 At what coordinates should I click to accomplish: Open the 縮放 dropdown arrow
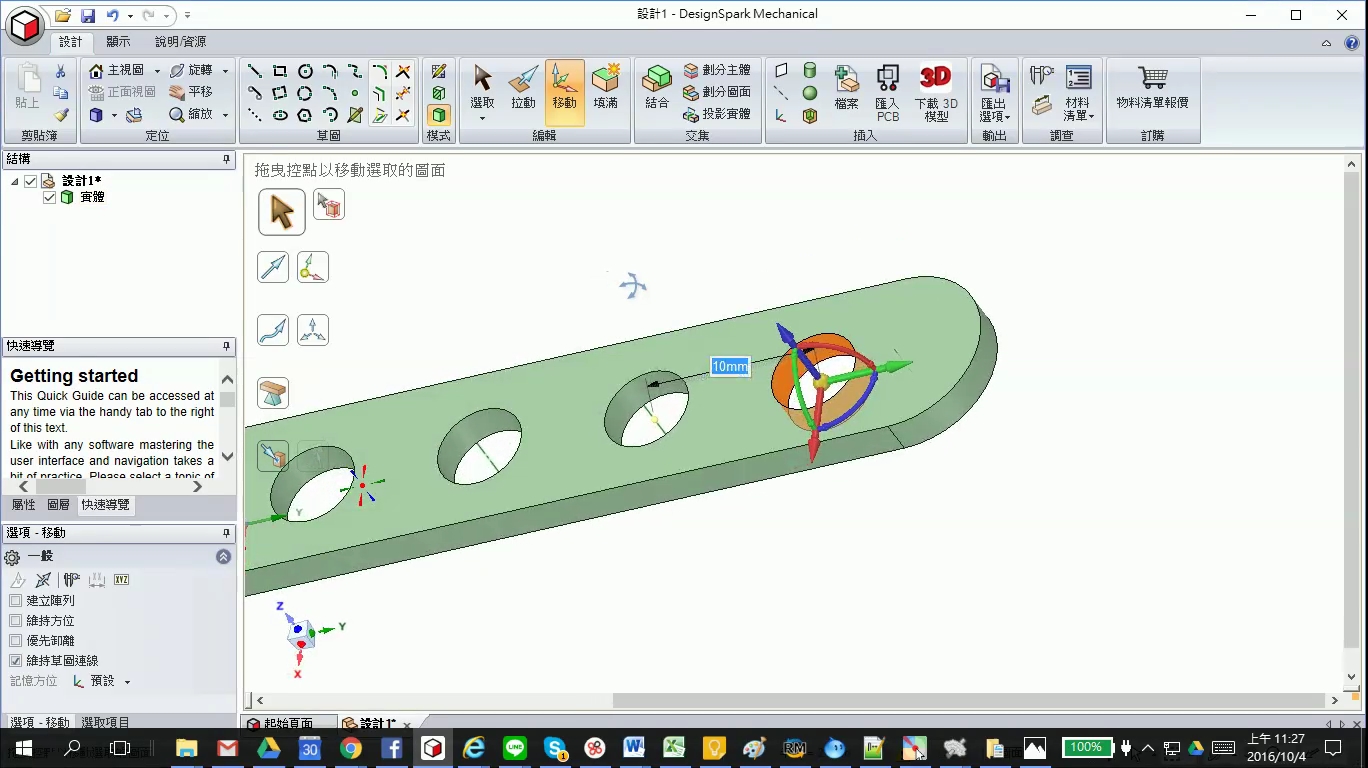click(x=225, y=115)
